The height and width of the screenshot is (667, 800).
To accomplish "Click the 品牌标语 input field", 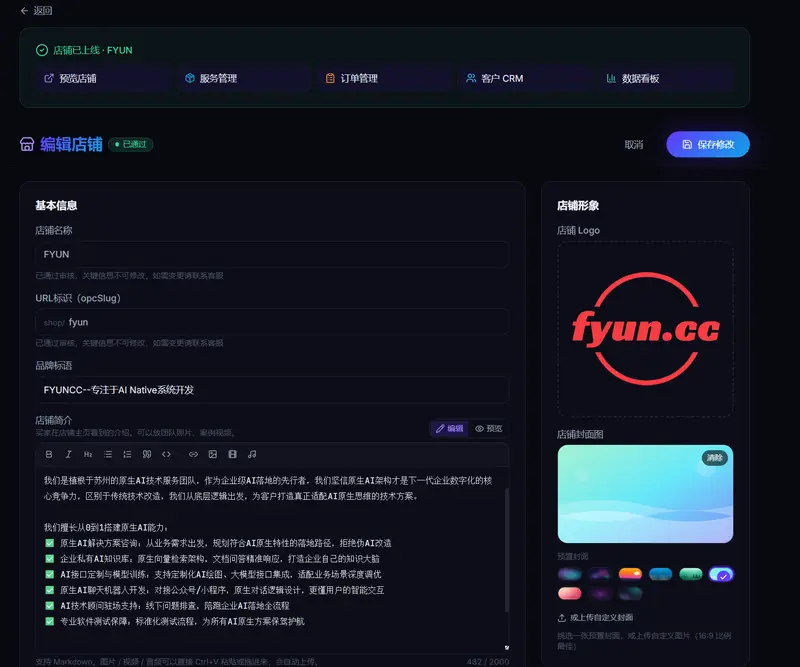I will tap(272, 390).
